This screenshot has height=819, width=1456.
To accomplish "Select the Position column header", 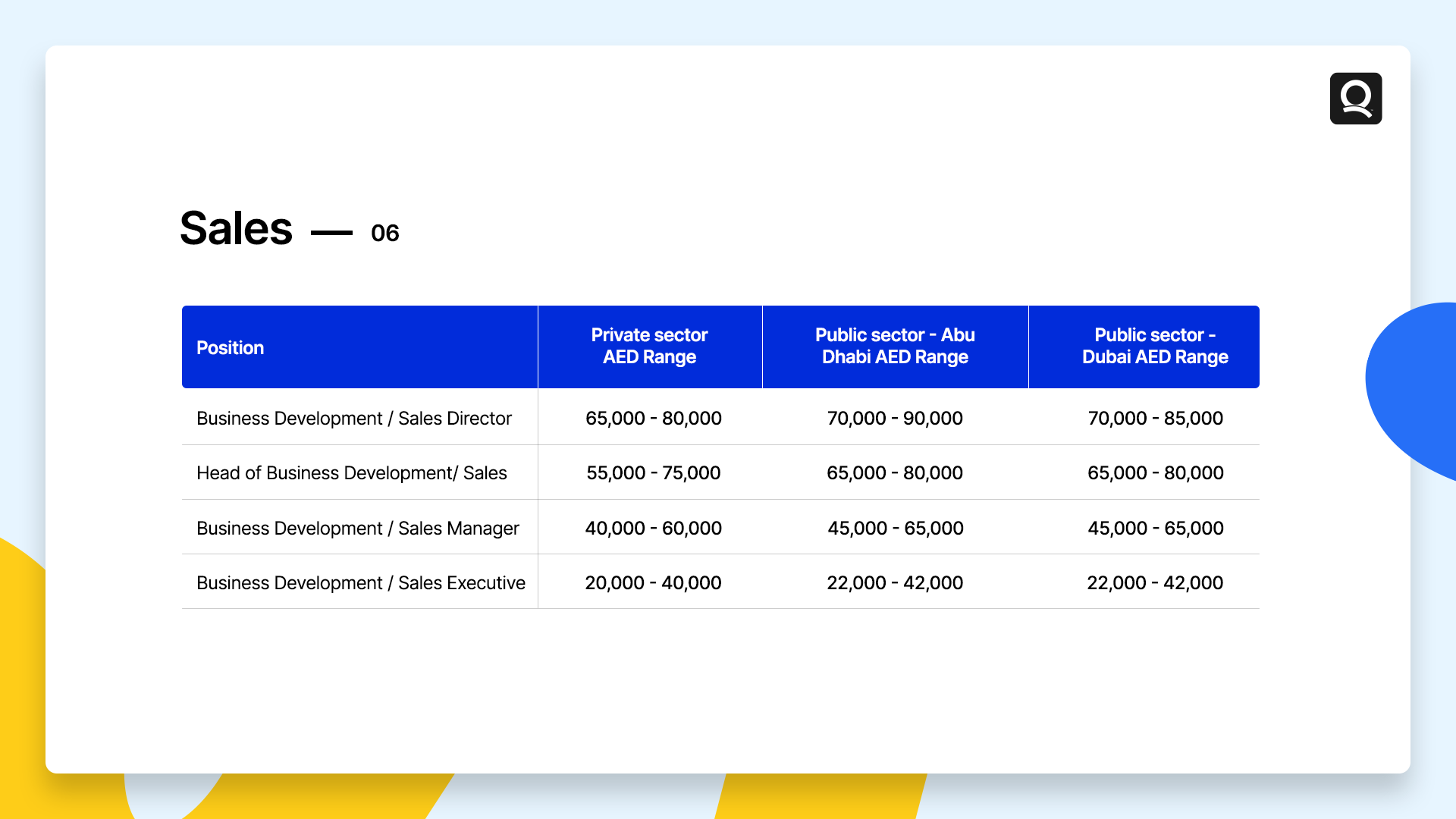I will pos(231,347).
